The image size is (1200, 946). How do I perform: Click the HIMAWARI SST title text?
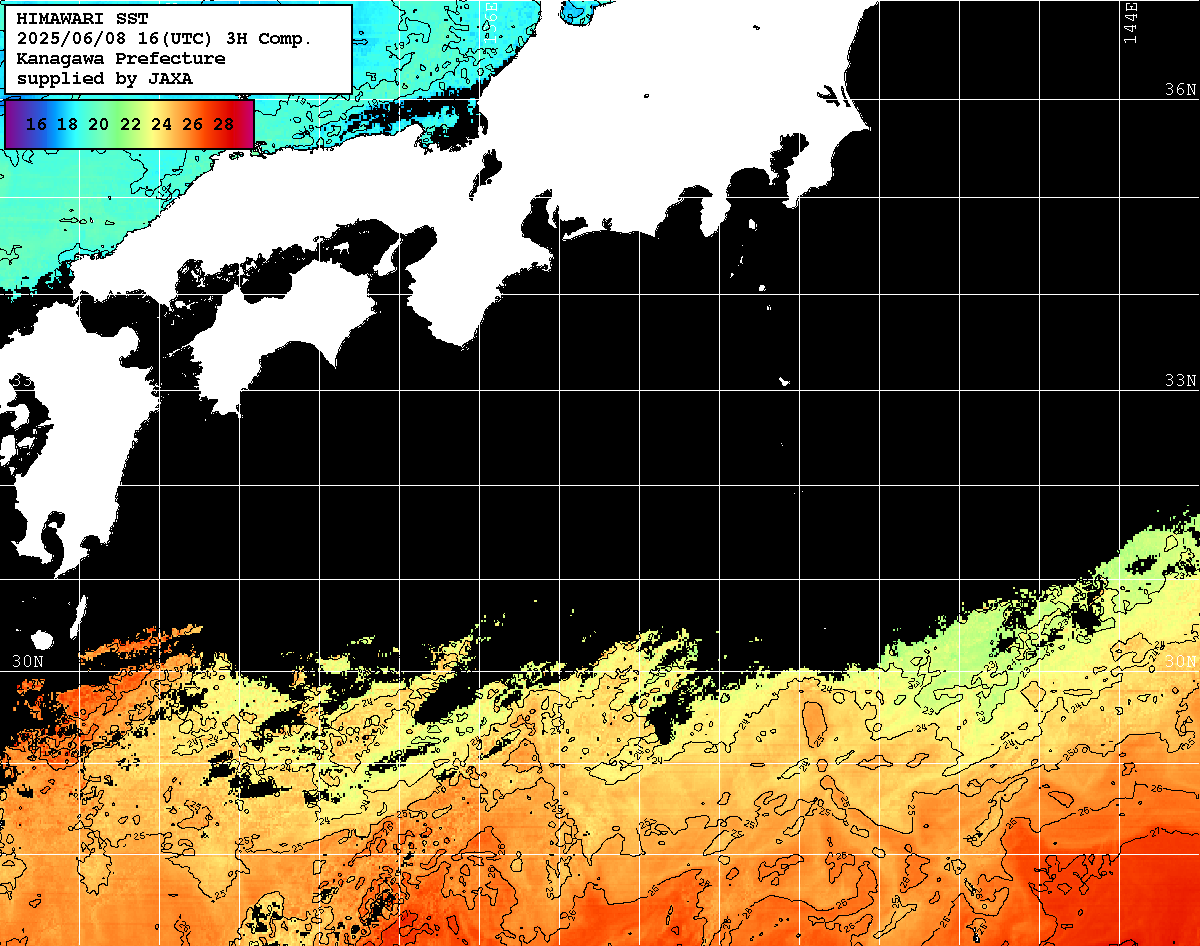[x=82, y=19]
